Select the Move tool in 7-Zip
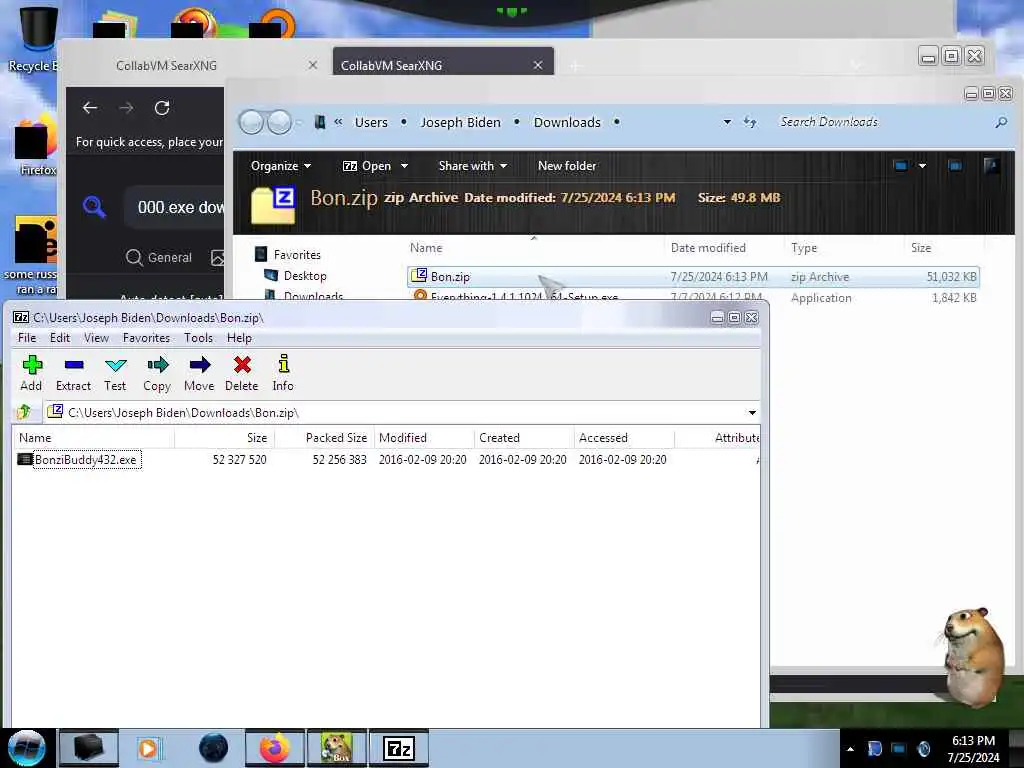 (x=199, y=374)
